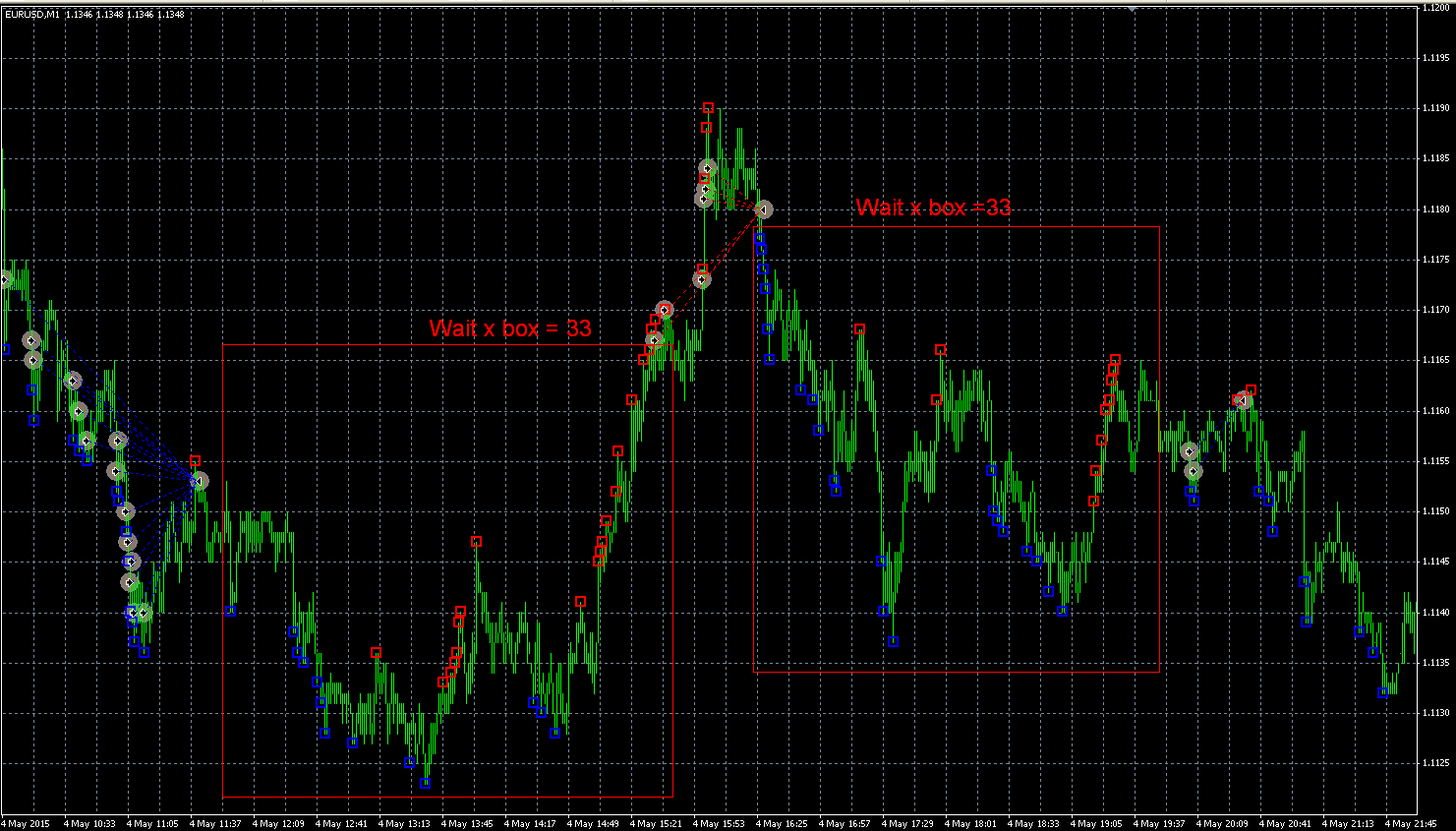Click the '4 May 18:01' time label
This screenshot has height=831, width=1456.
click(970, 824)
